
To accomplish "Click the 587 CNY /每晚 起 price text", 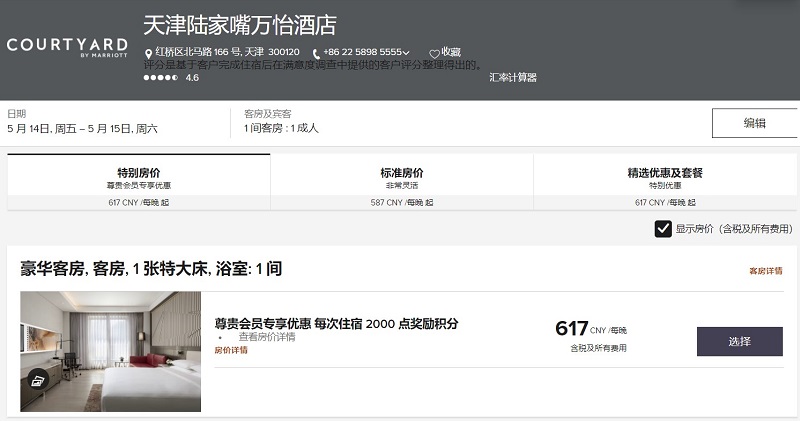I will [402, 203].
